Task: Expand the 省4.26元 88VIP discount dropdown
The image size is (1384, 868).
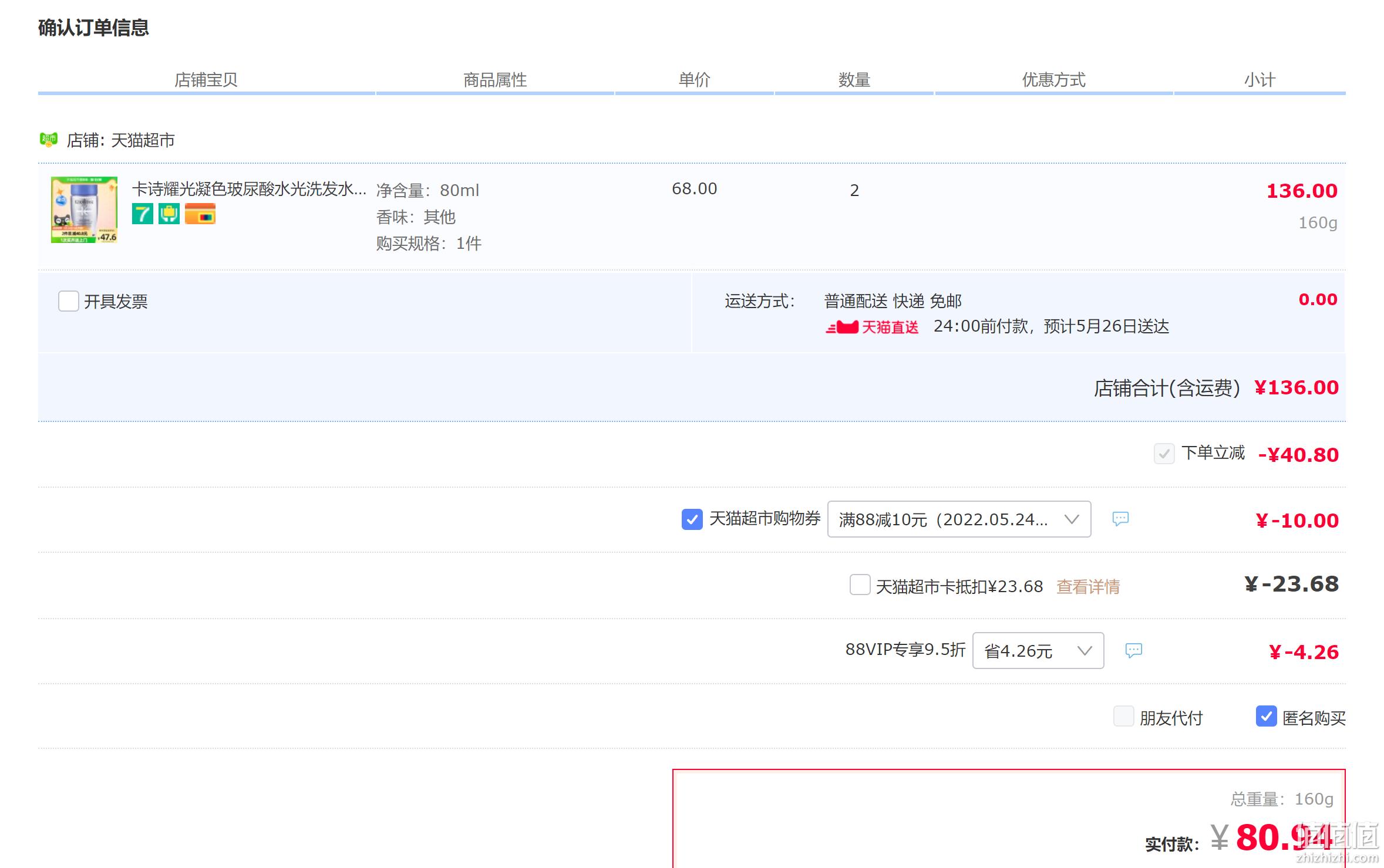Action: [x=1038, y=650]
